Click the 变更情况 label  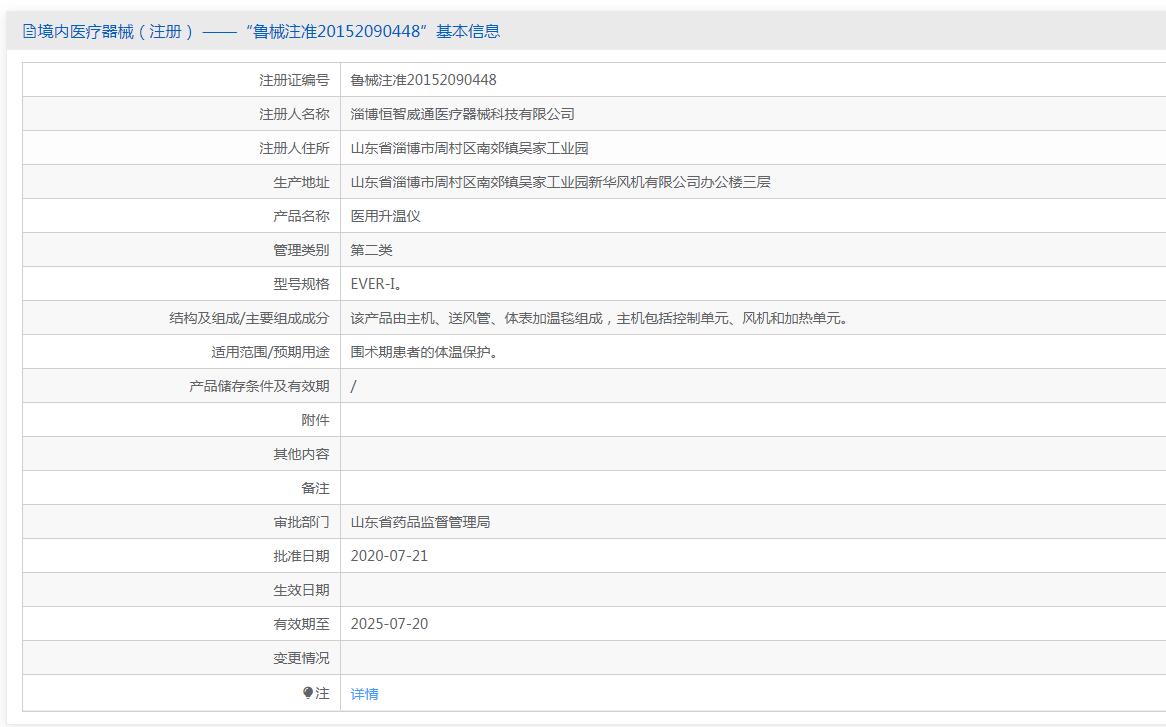(x=301, y=659)
